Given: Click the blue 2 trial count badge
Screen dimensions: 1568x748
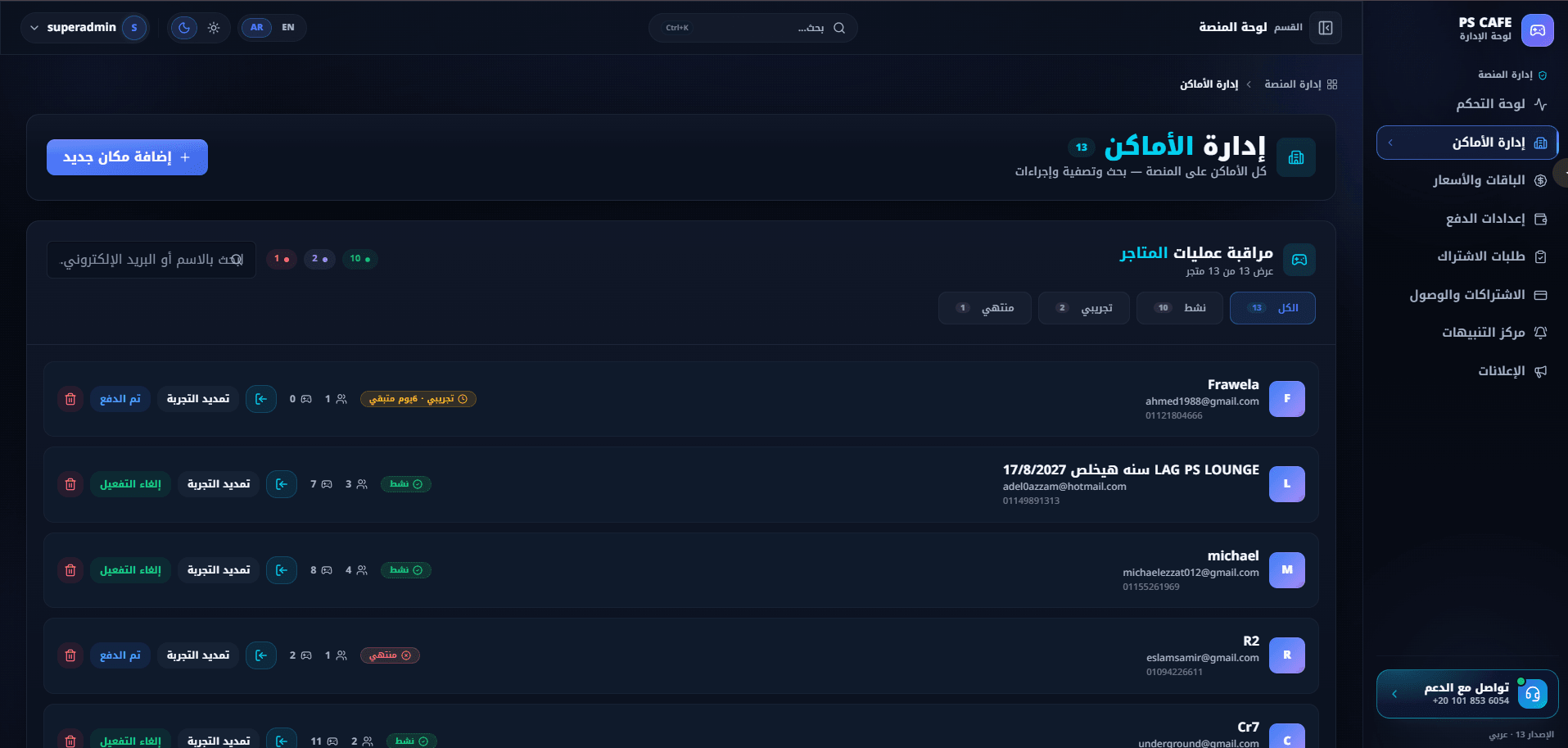Looking at the screenshot, I should point(319,259).
